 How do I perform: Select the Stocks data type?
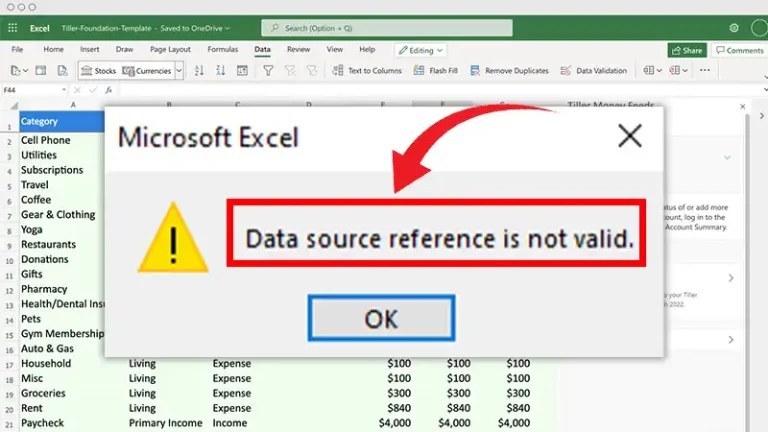(98, 71)
